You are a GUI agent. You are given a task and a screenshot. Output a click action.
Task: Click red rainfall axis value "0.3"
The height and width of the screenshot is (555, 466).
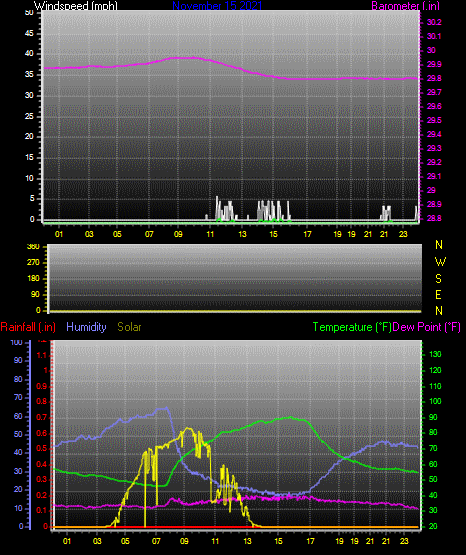pos(42,480)
